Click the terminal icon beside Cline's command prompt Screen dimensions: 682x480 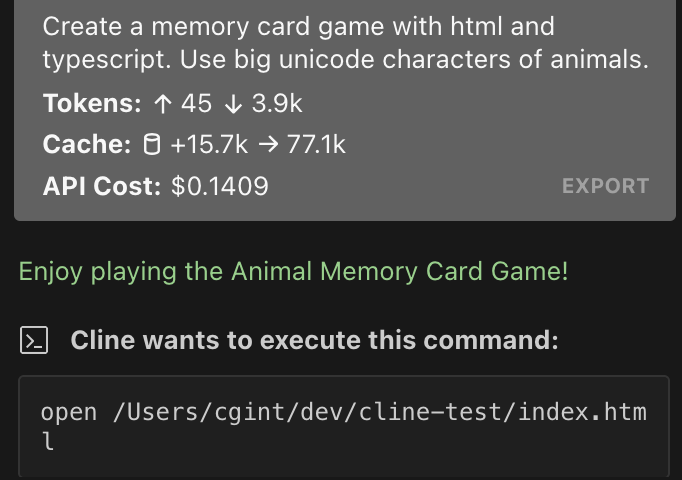34,341
